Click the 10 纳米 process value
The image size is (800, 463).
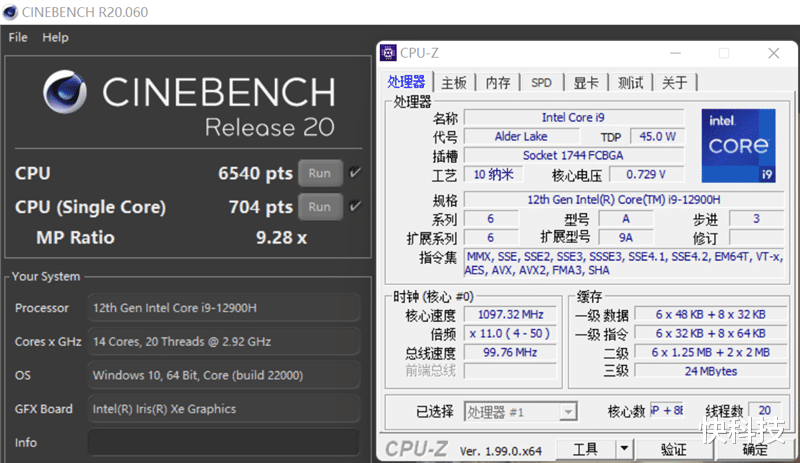point(493,175)
